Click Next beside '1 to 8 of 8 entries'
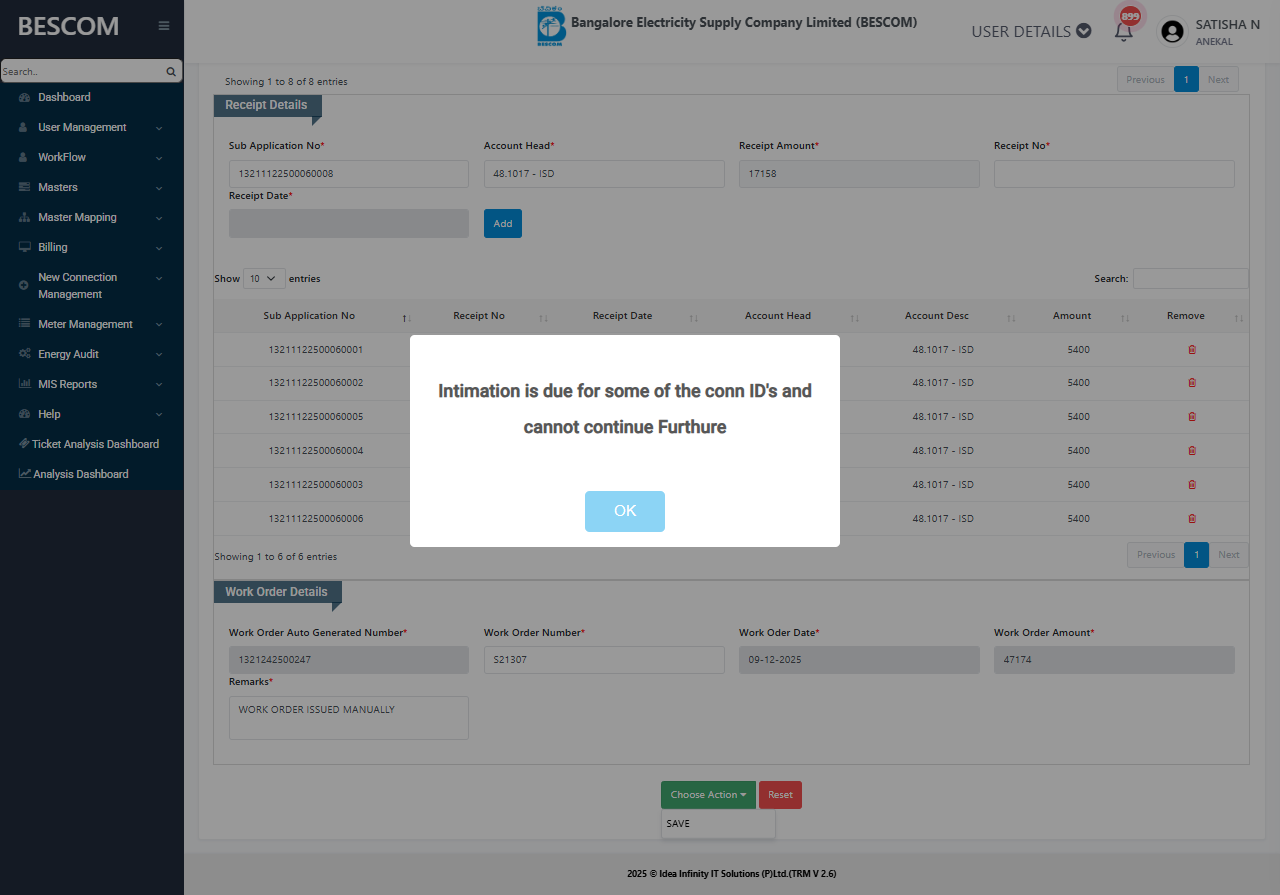The height and width of the screenshot is (895, 1280). pos(1218,80)
